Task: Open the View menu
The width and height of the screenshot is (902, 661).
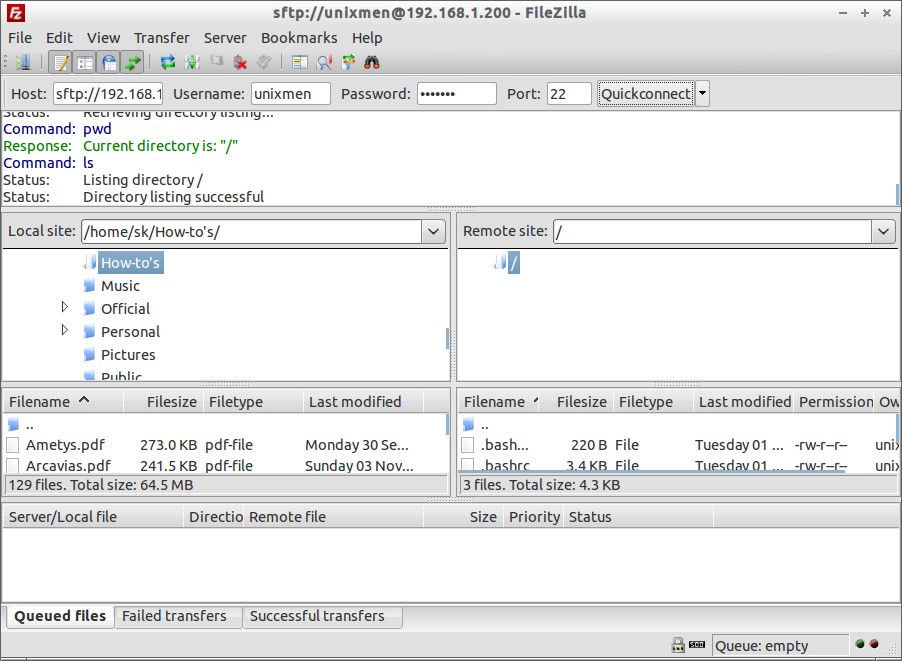Action: click(x=104, y=38)
